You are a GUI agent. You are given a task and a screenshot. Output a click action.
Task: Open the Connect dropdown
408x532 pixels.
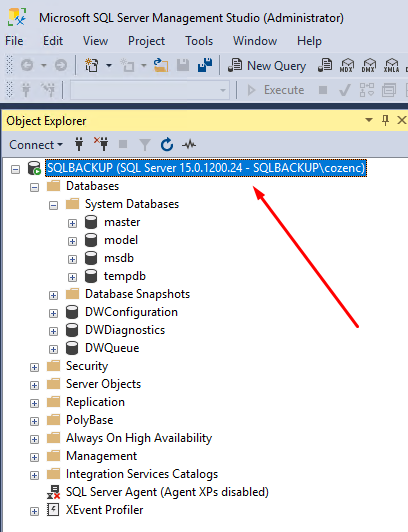pyautogui.click(x=36, y=145)
